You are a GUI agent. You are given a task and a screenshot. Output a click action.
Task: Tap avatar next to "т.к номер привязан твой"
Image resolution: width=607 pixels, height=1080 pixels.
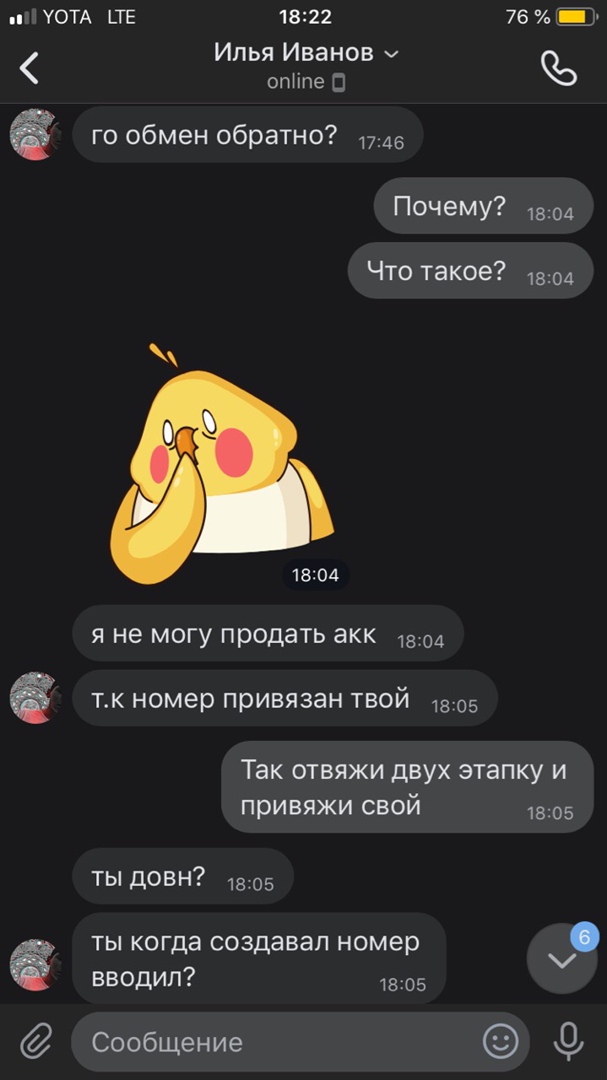coord(35,698)
